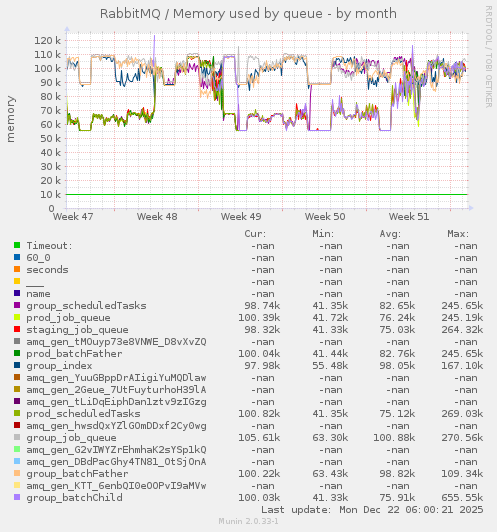Click the yellow-green prod_job_queue swatch
497x532 pixels.
tap(17, 317)
